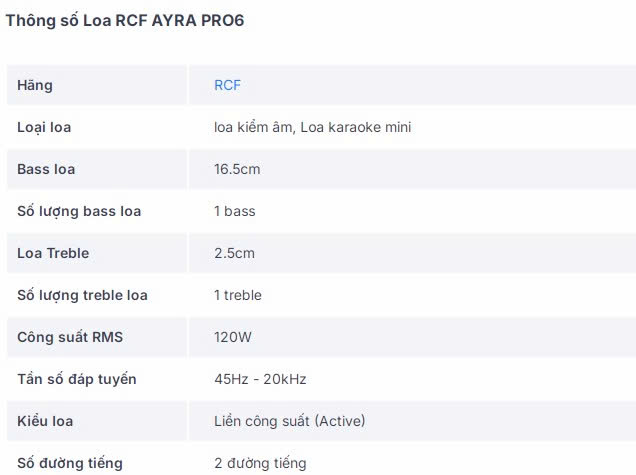Click the "Kiểu loa" row label
Viewport: 636px width, 475px height.
(45, 421)
